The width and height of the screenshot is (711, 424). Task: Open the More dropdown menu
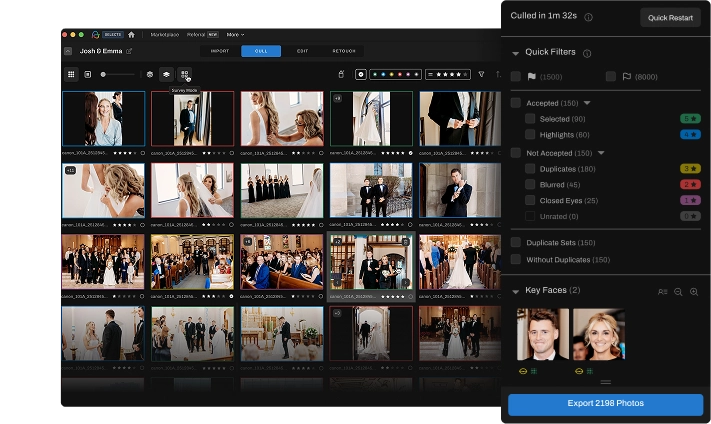click(x=235, y=34)
